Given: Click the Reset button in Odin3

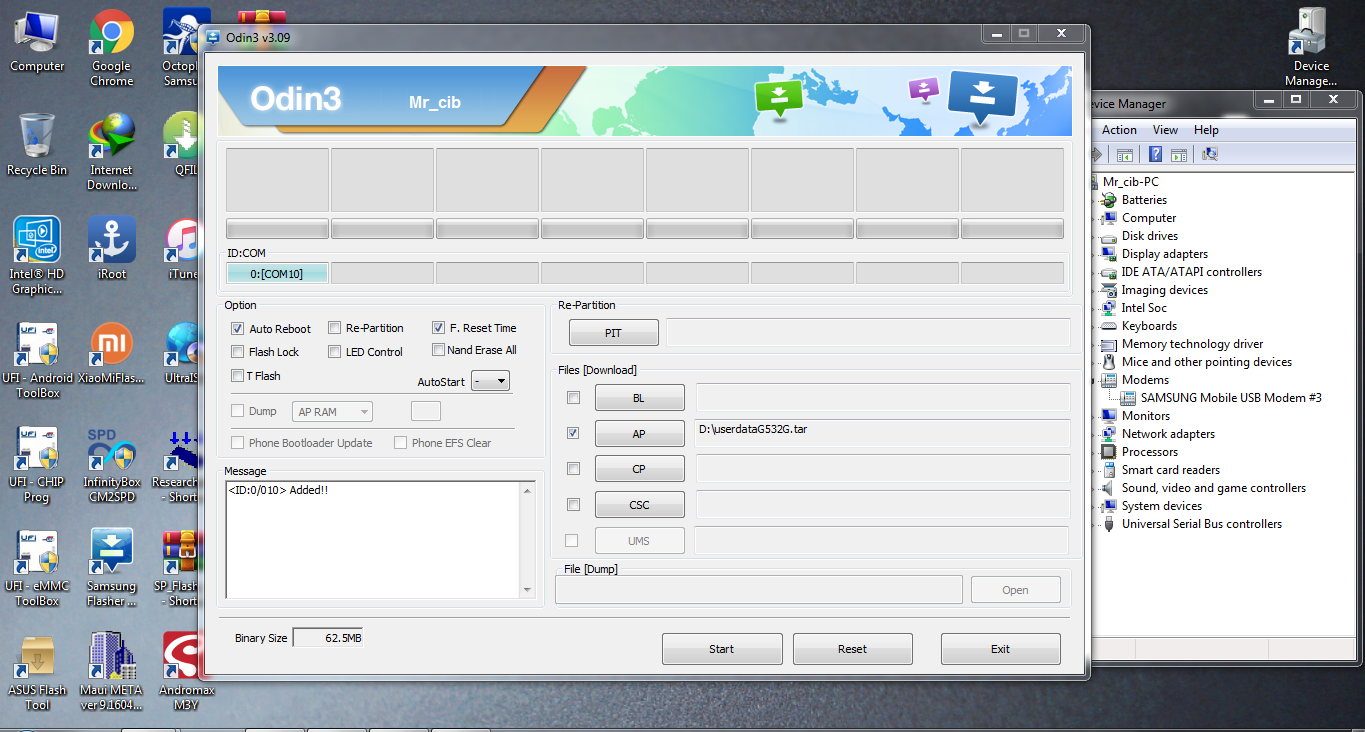Looking at the screenshot, I should tap(852, 649).
